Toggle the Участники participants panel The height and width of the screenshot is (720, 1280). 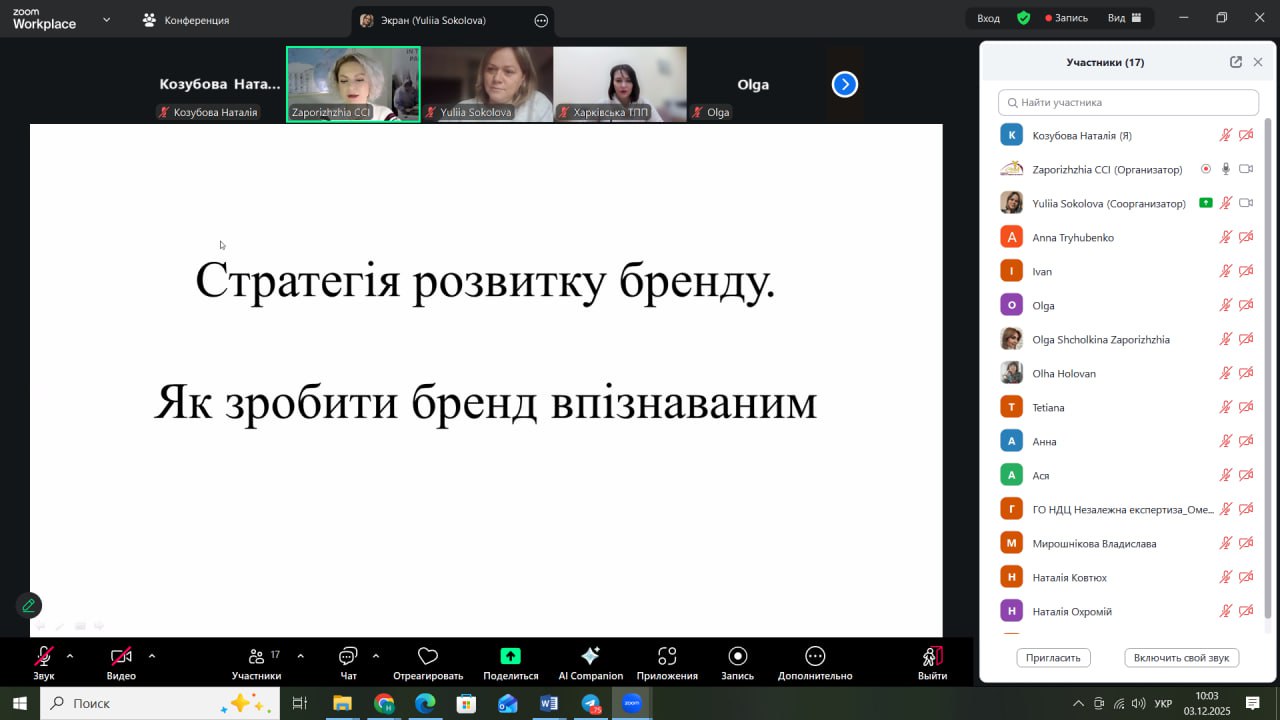tap(257, 657)
